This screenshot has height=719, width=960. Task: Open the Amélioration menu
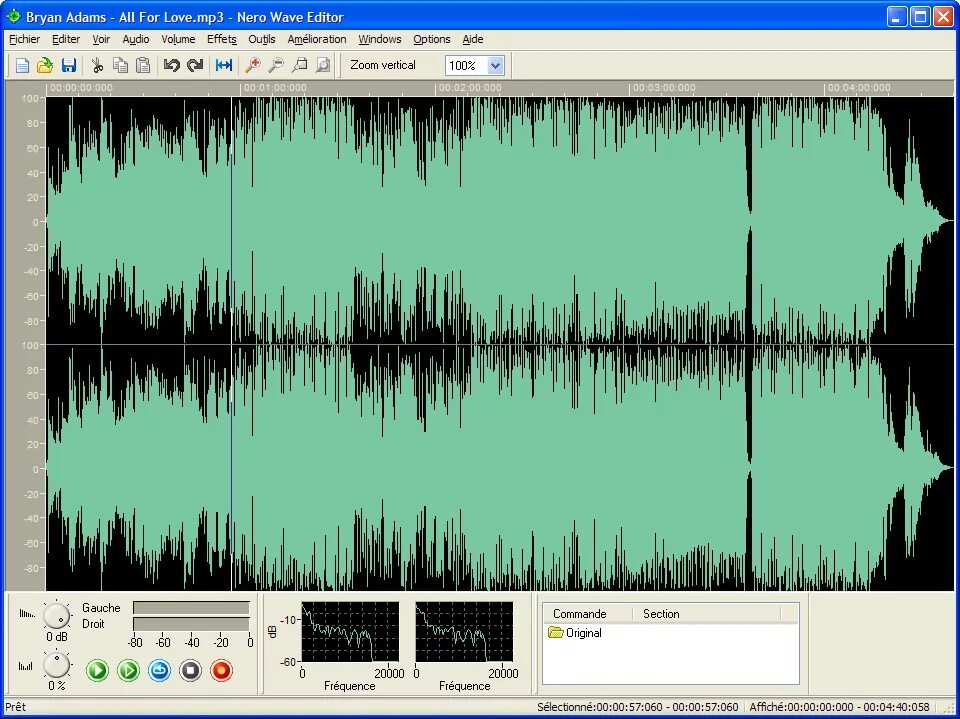[x=317, y=39]
